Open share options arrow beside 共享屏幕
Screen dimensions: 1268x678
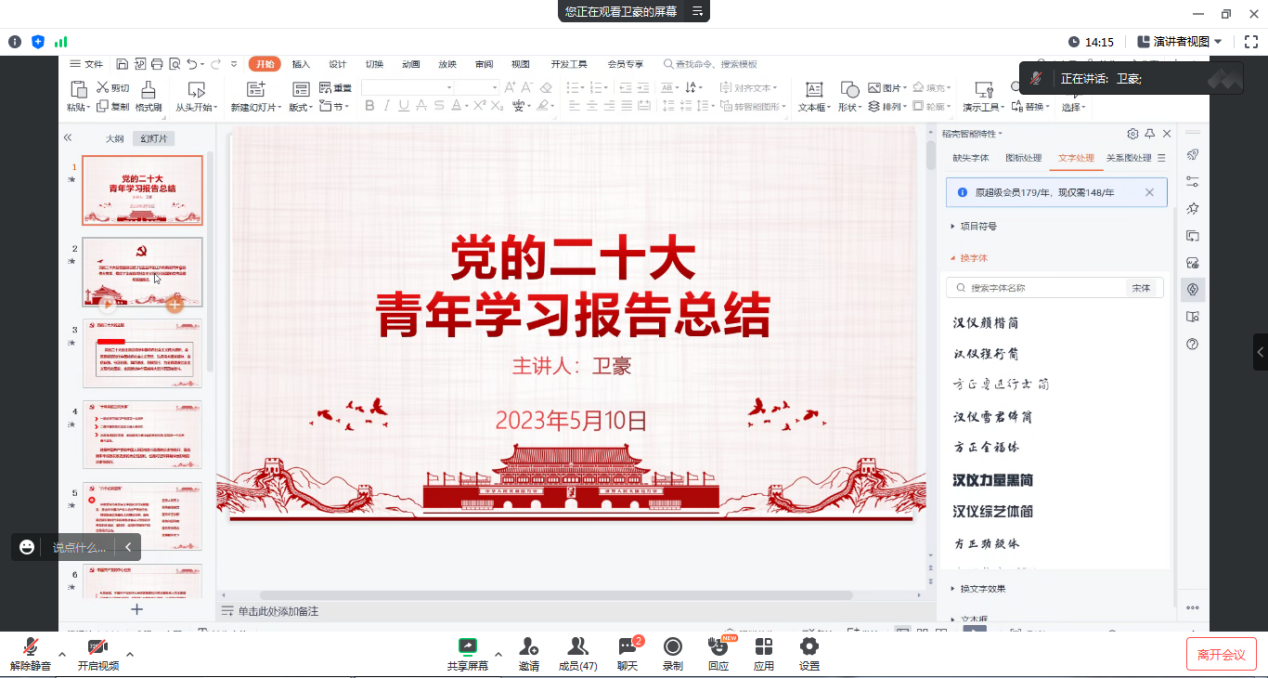(x=498, y=656)
